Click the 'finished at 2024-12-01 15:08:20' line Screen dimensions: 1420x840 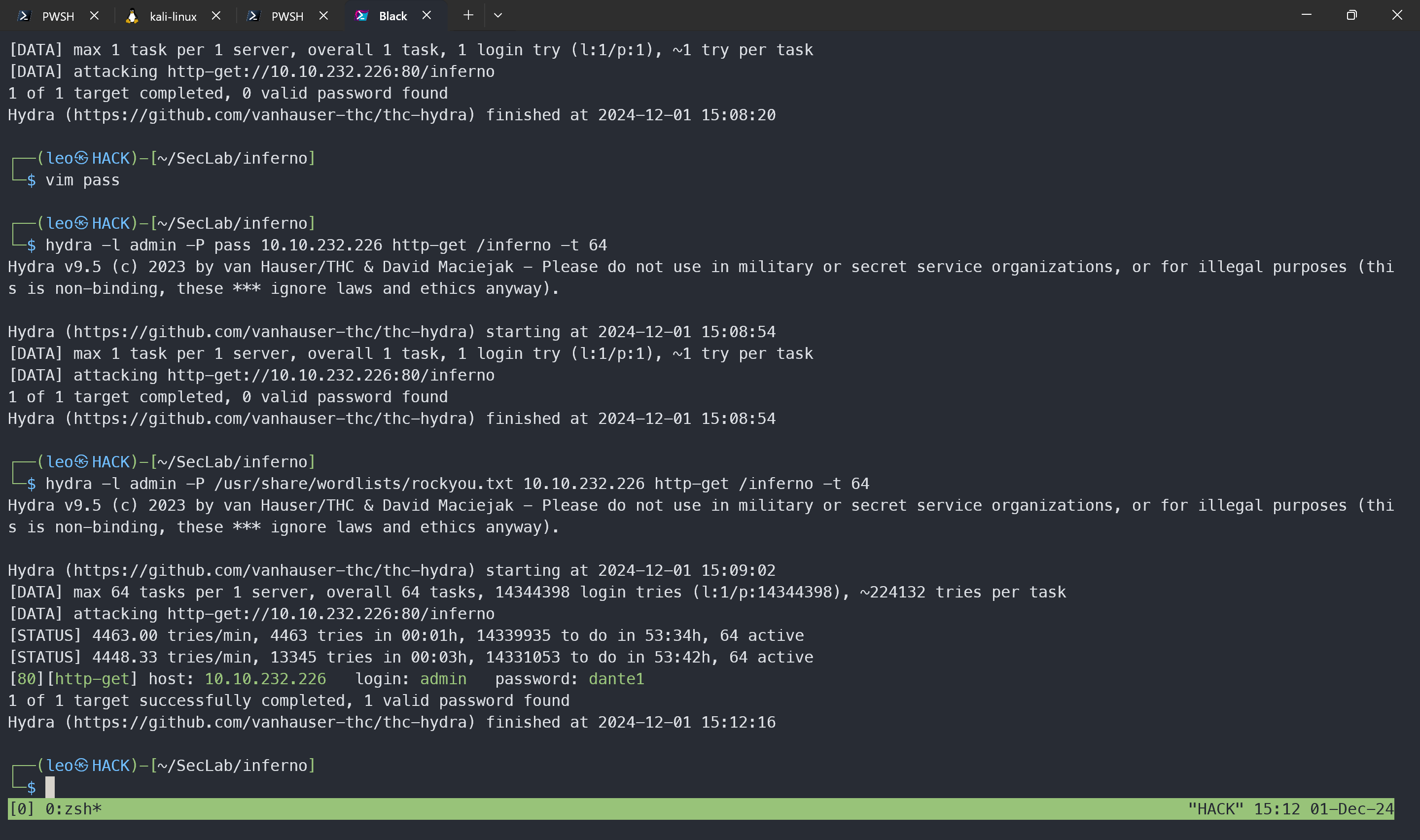click(x=391, y=115)
